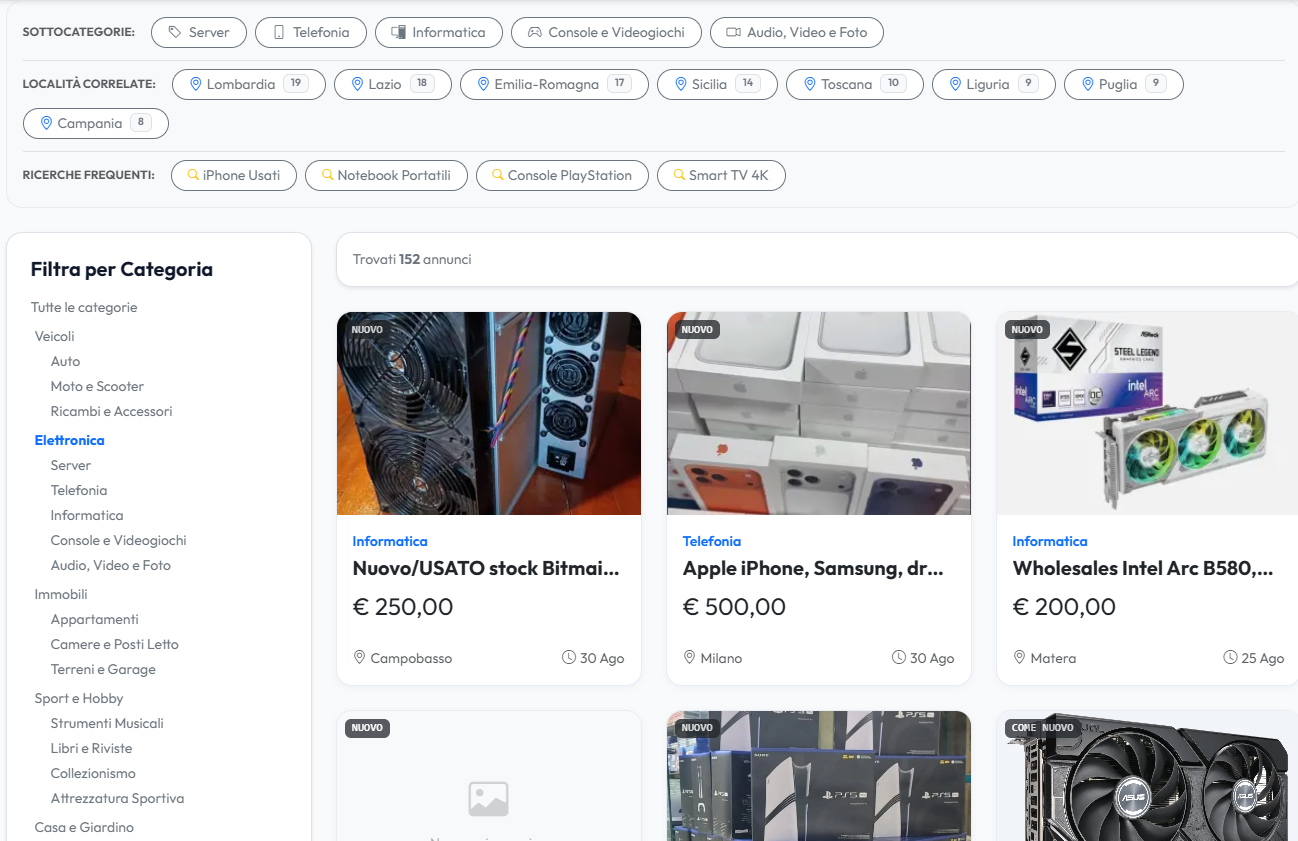1298x841 pixels.
Task: Open the Telefonia subcategory chip
Action: (311, 32)
